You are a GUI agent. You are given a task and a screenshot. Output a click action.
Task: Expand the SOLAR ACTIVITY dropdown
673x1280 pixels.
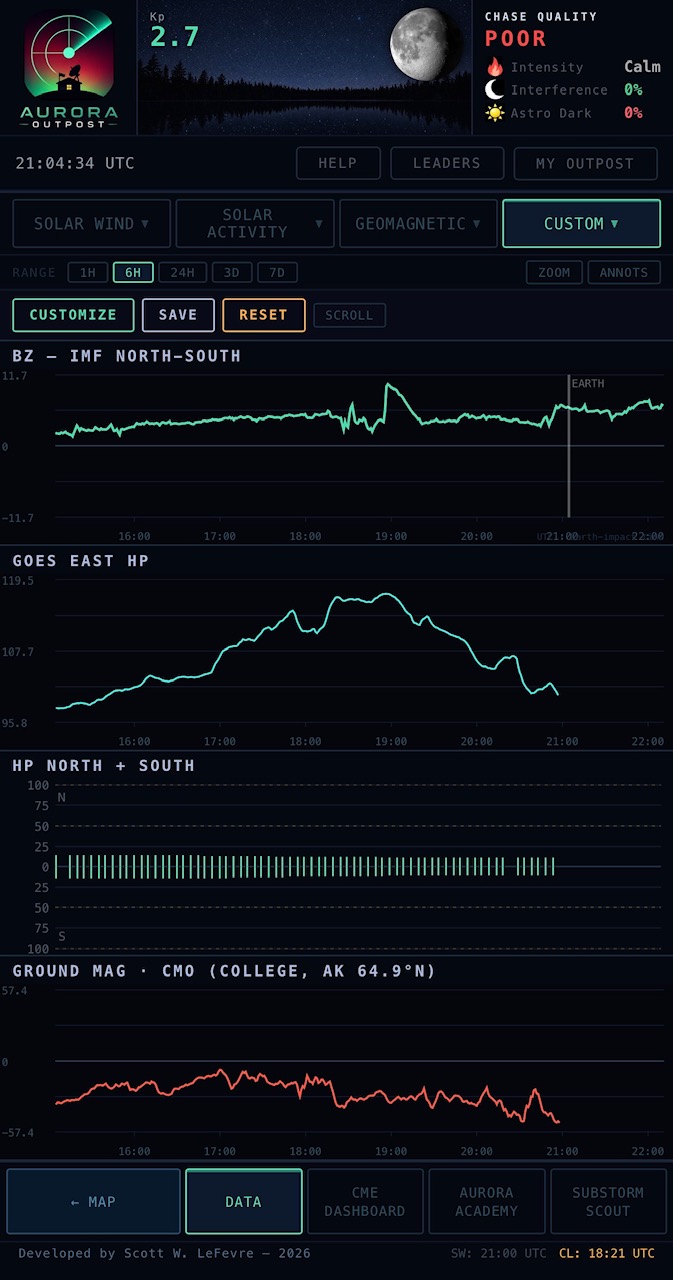coord(254,223)
